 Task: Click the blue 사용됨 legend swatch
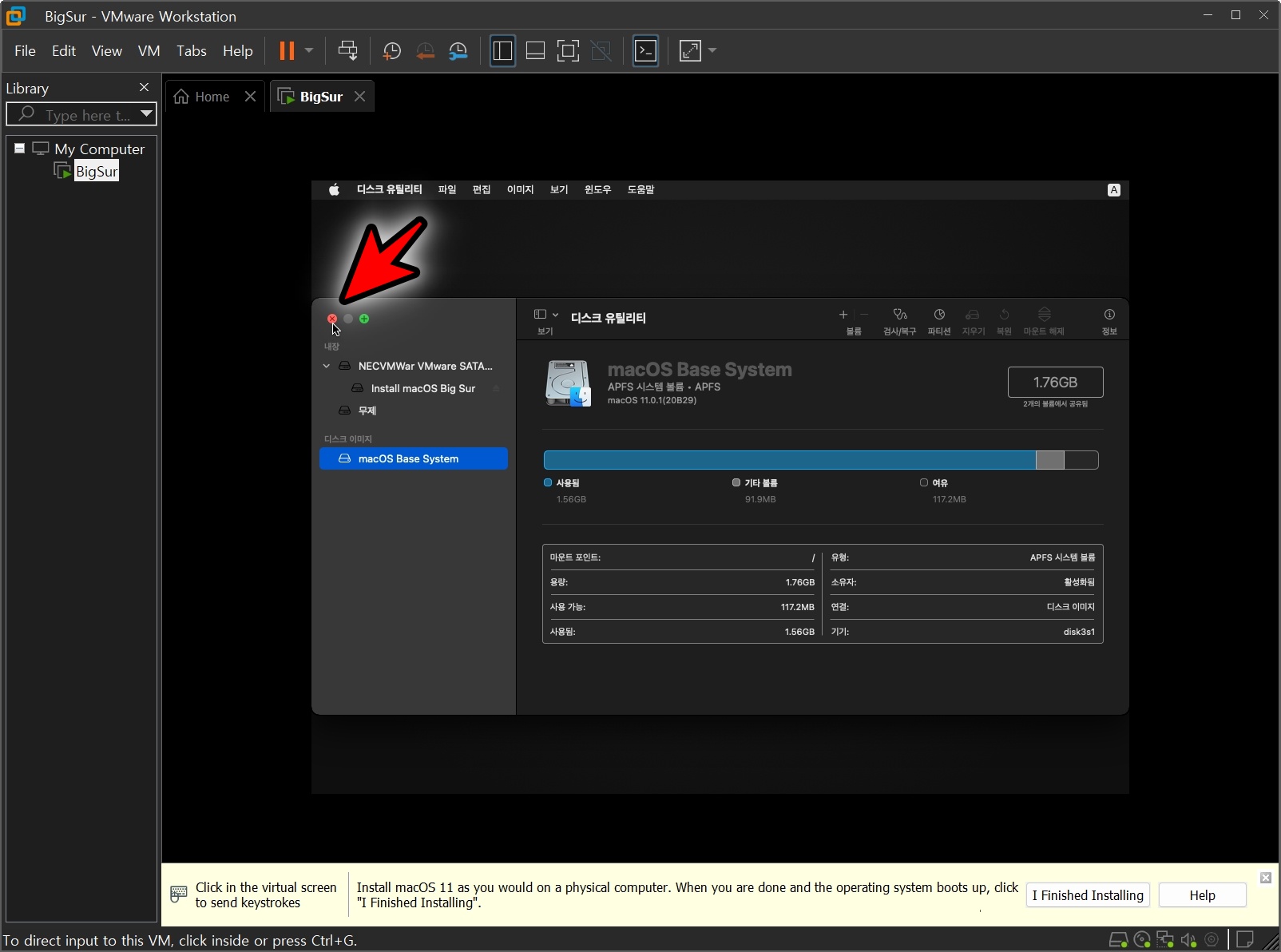point(548,482)
